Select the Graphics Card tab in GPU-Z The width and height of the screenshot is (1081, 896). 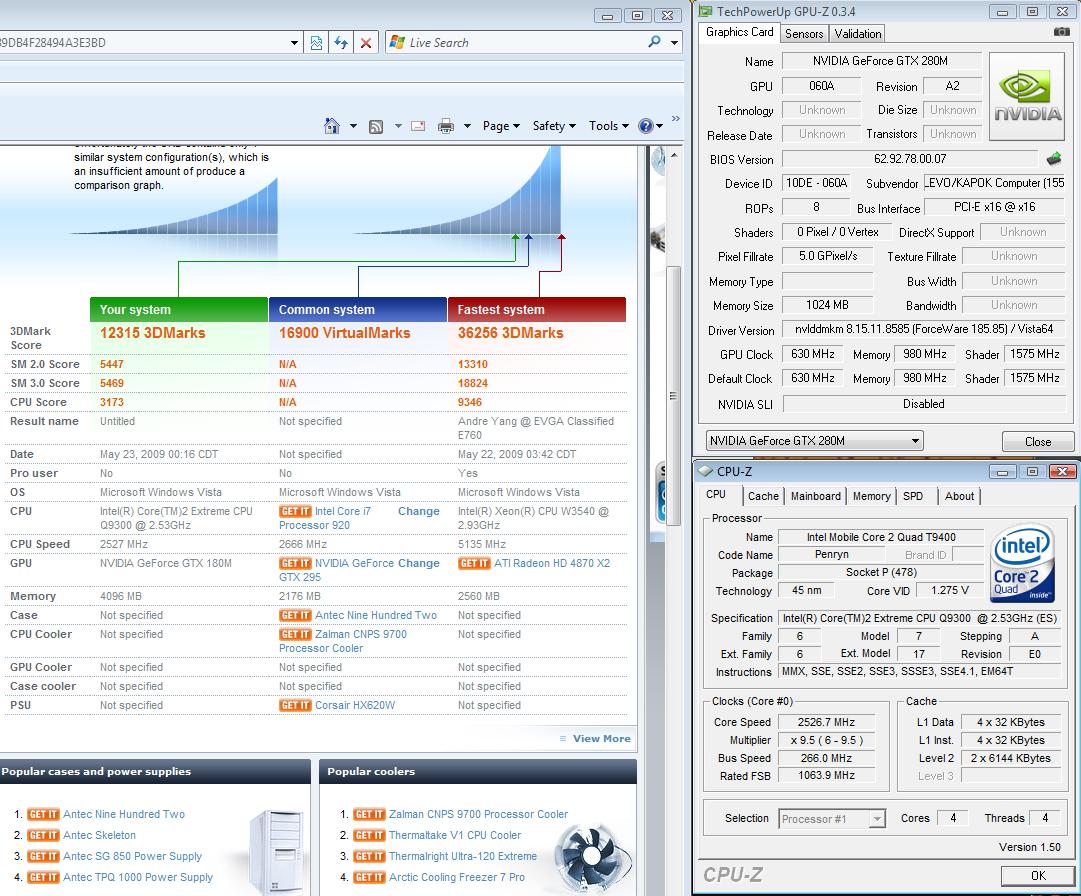740,32
